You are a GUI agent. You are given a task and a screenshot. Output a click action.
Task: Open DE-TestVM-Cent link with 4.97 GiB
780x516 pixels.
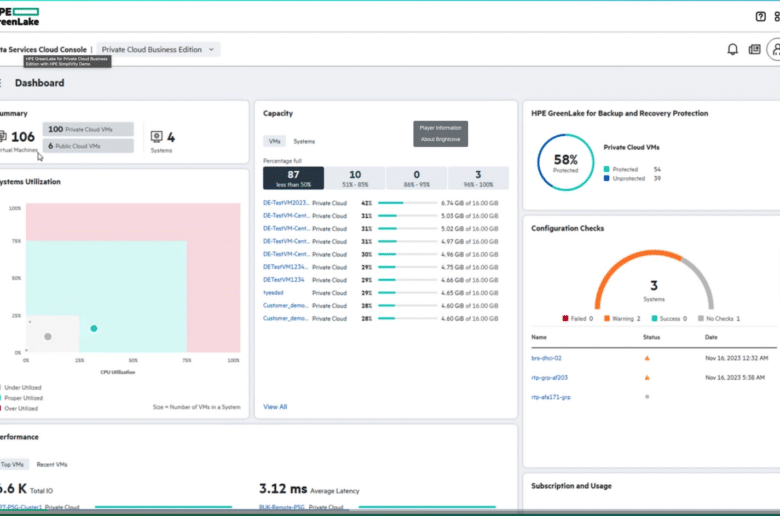(x=286, y=241)
